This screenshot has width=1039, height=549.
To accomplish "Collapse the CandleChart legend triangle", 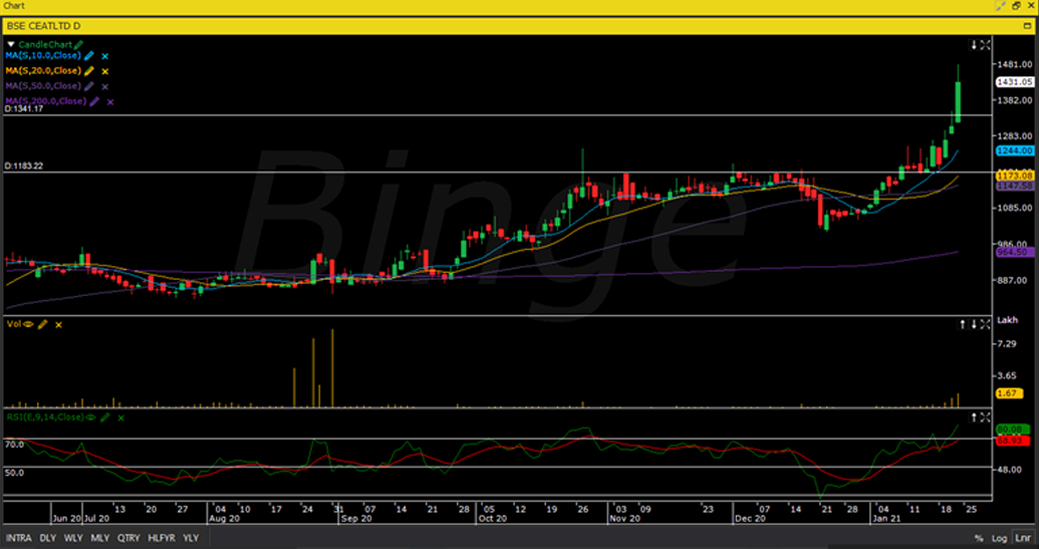I will click(11, 45).
